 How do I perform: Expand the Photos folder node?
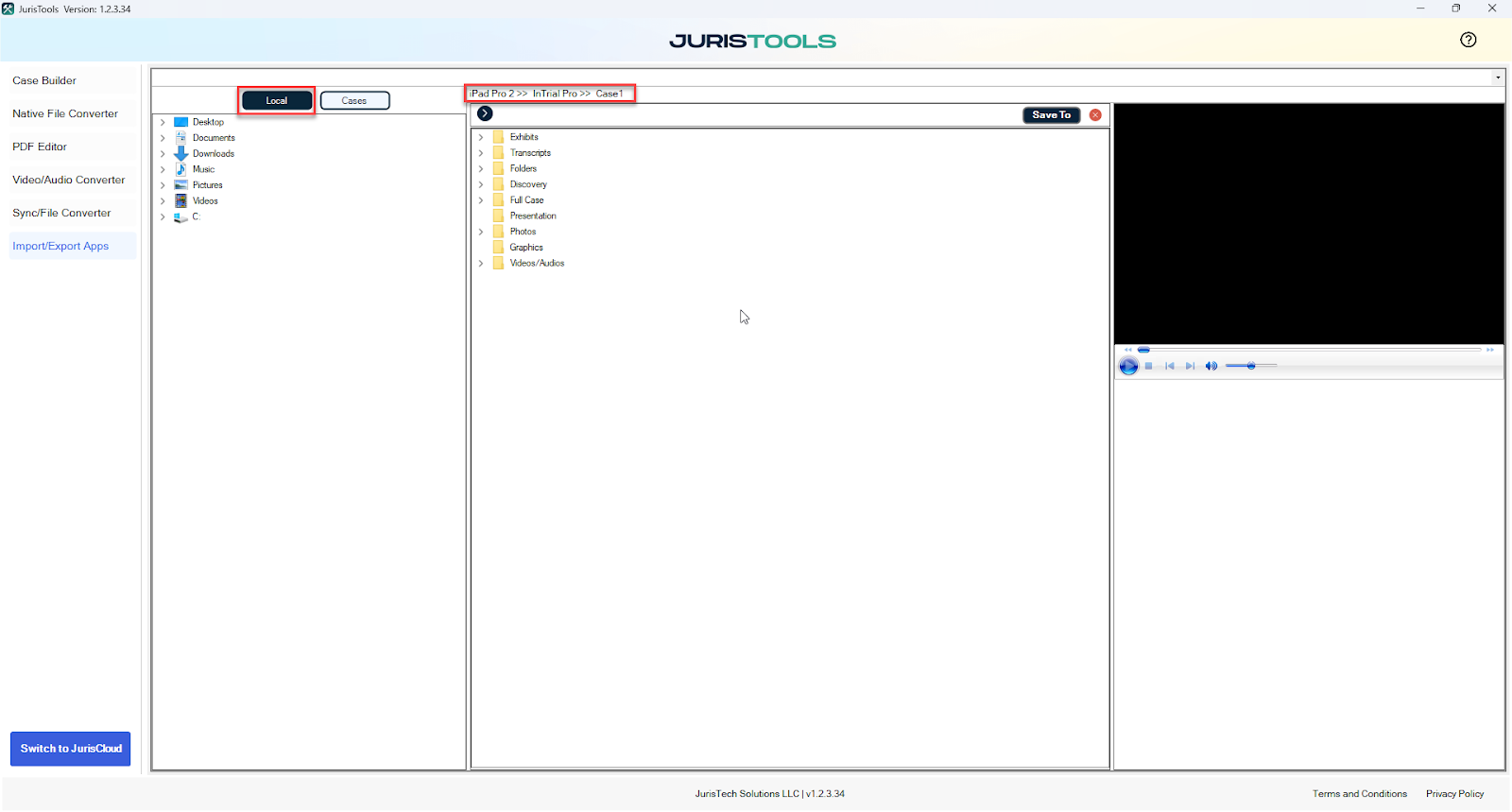click(x=480, y=232)
